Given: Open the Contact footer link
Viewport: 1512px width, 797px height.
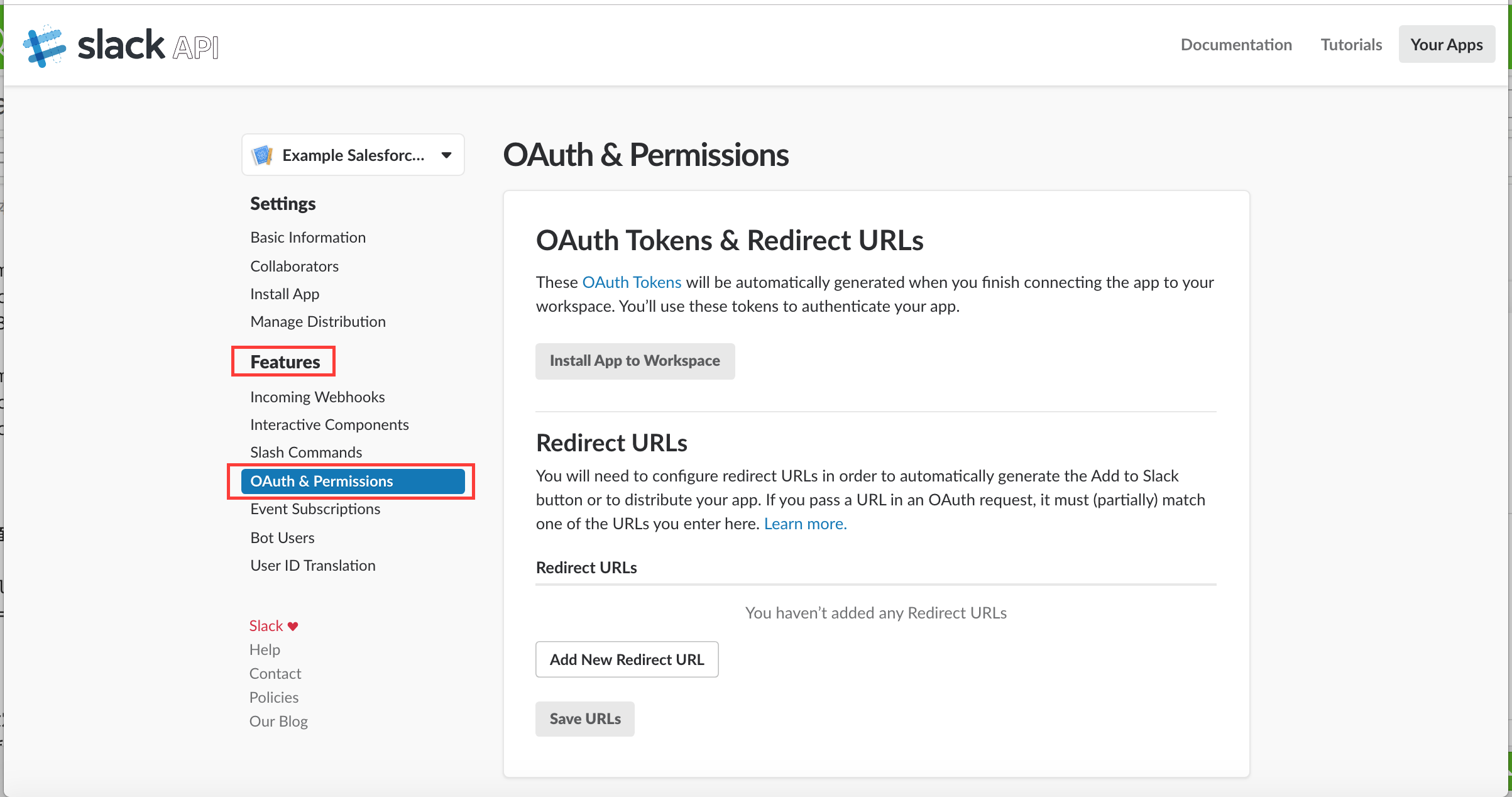Looking at the screenshot, I should (275, 674).
